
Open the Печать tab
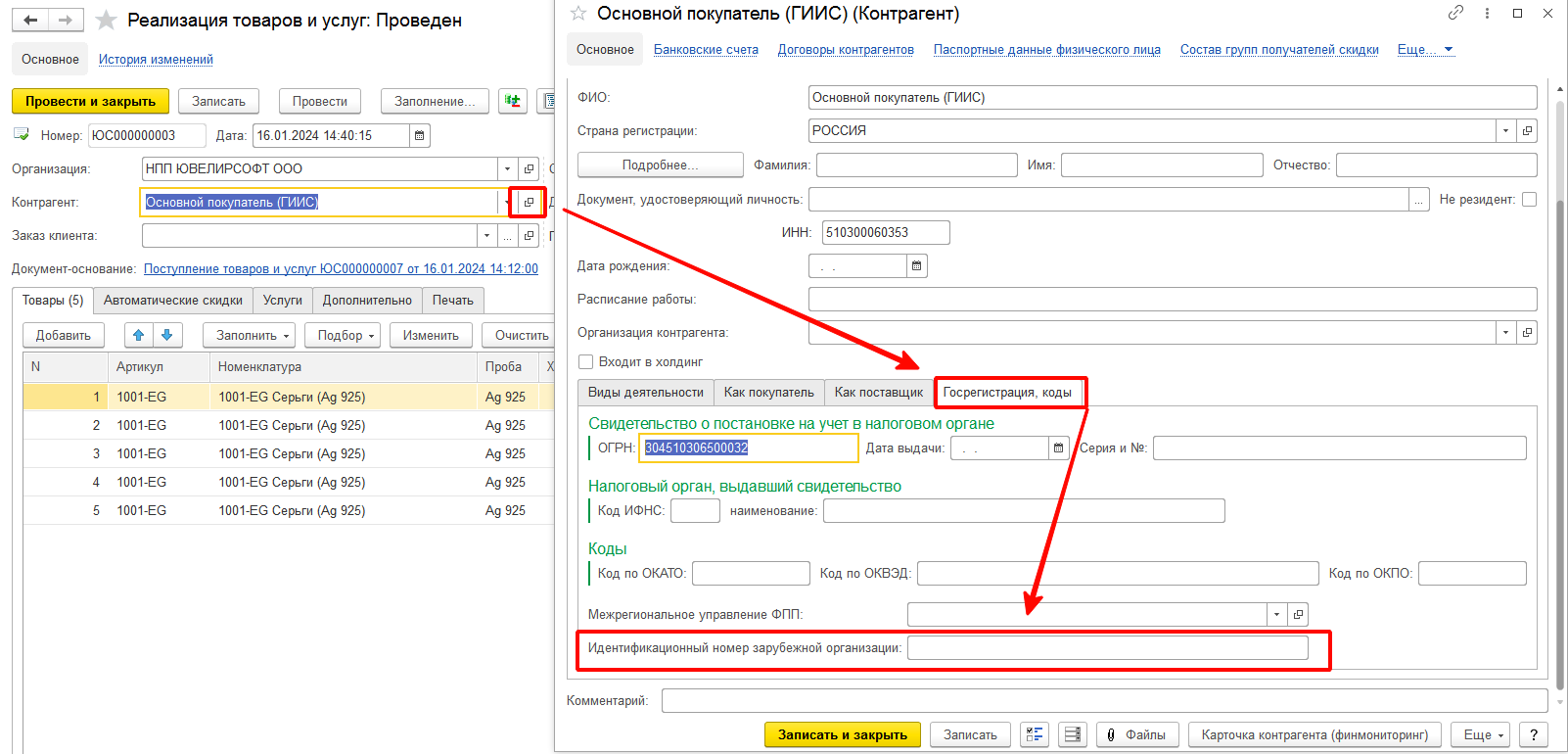pyautogui.click(x=452, y=300)
